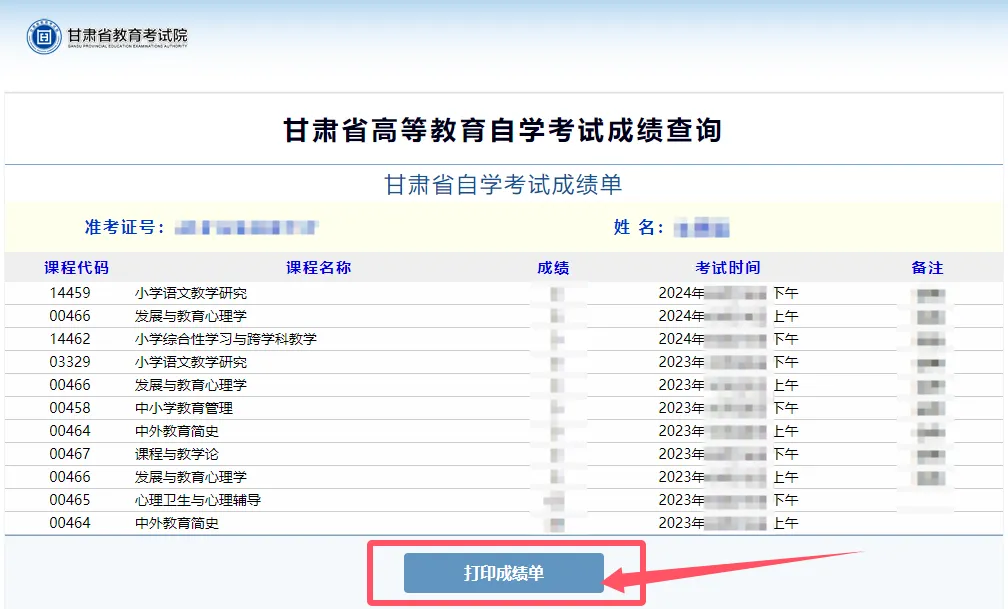
Task: Click the Gansu Education Examinations Authority logo icon
Action: [x=44, y=37]
